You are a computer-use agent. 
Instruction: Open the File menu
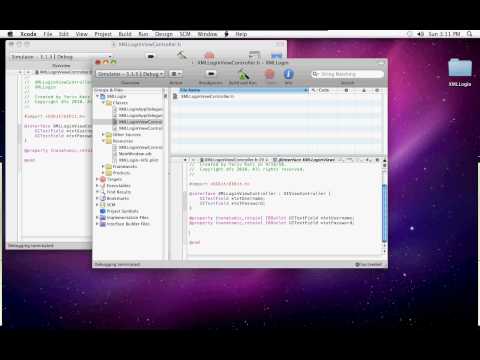(48, 34)
